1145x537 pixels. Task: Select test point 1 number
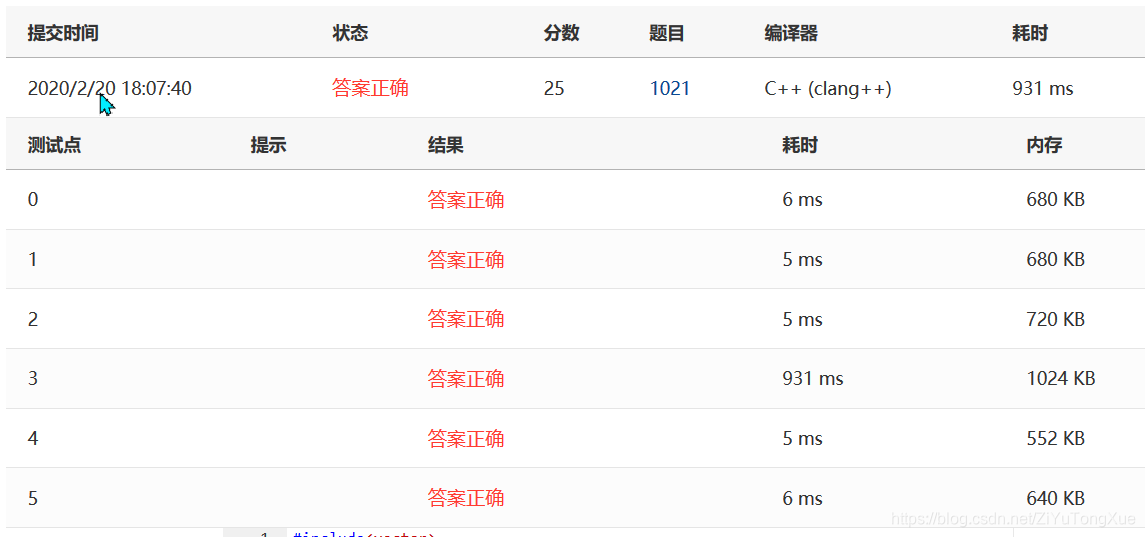coord(33,259)
